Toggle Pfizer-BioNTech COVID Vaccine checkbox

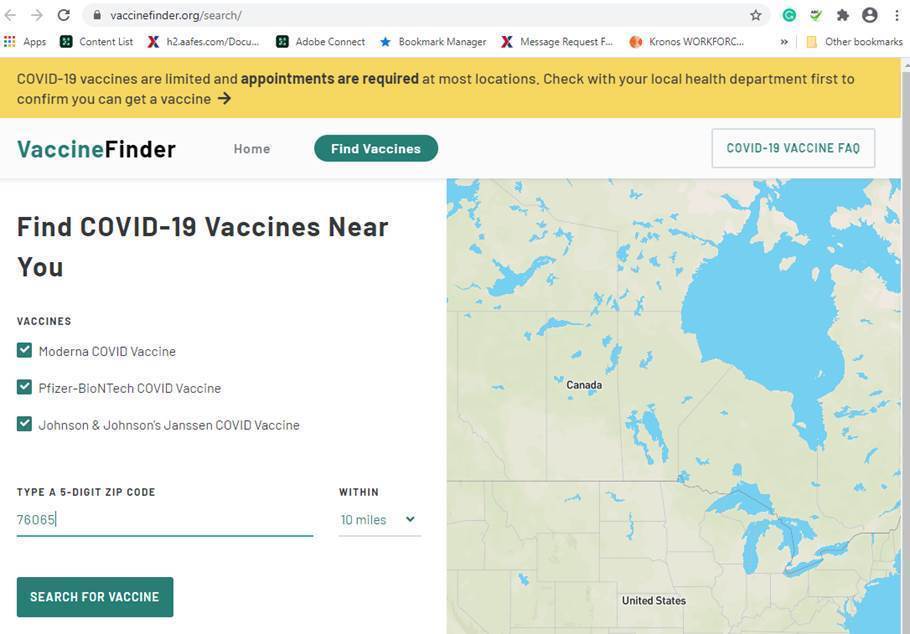24,387
